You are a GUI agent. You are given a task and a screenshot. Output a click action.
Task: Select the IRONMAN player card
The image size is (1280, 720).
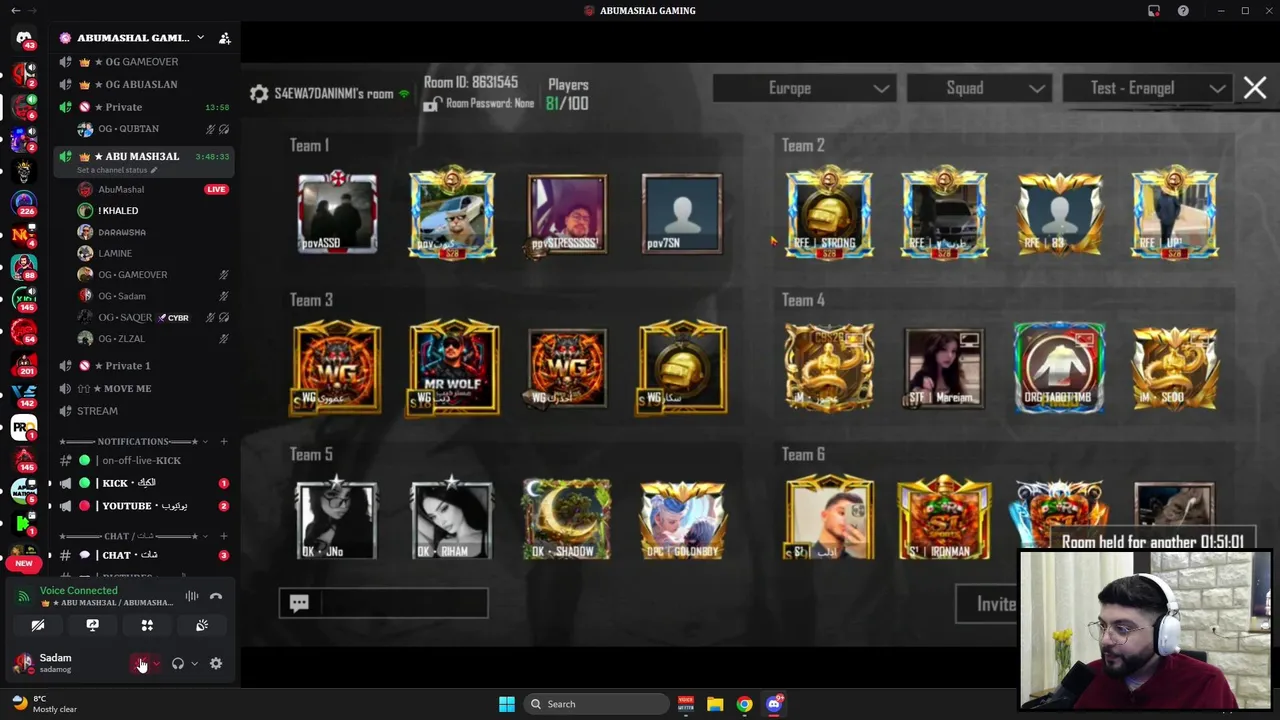(944, 518)
